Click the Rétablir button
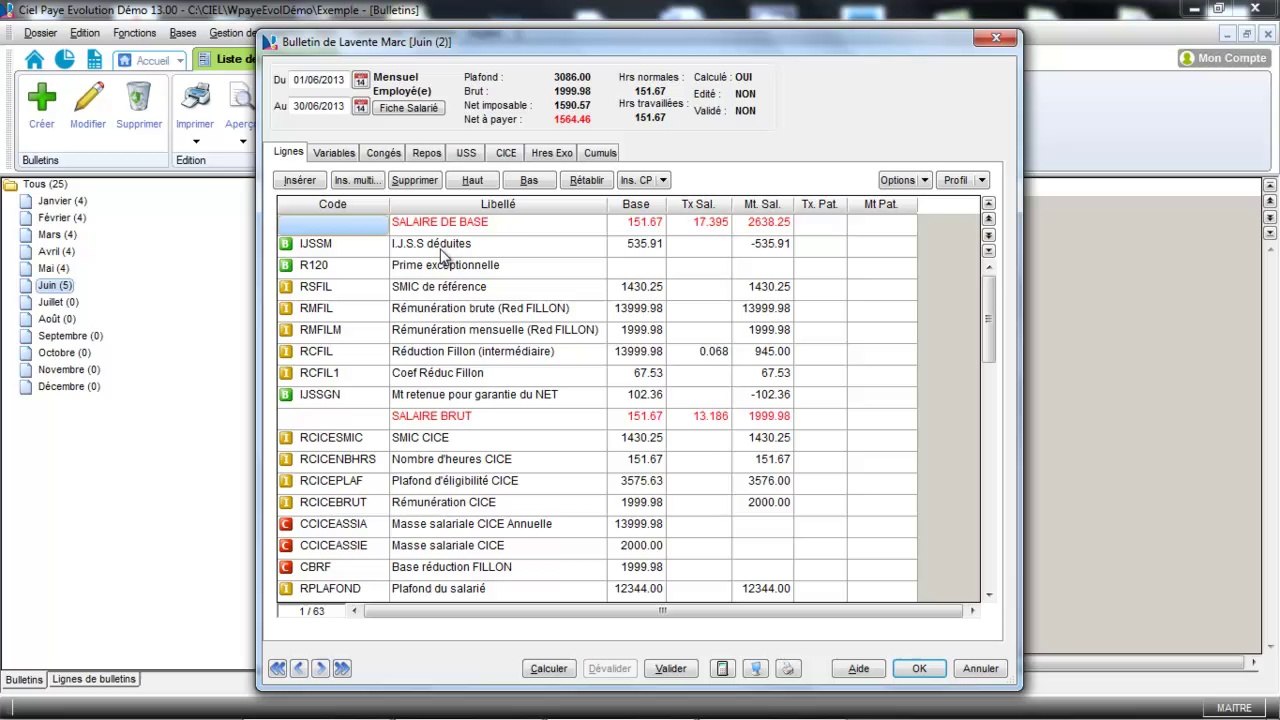The width and height of the screenshot is (1280, 720). tap(587, 180)
